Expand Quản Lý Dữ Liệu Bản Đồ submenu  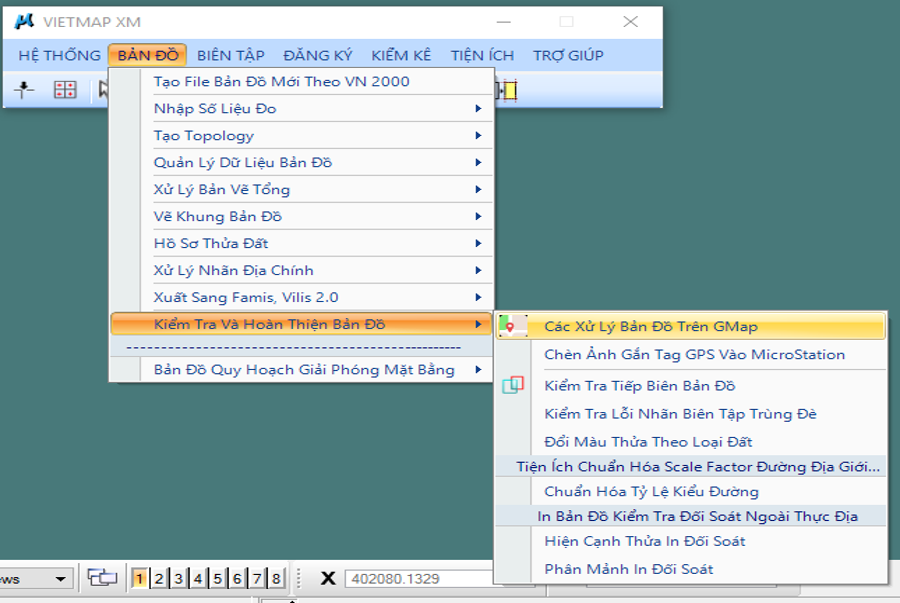301,162
